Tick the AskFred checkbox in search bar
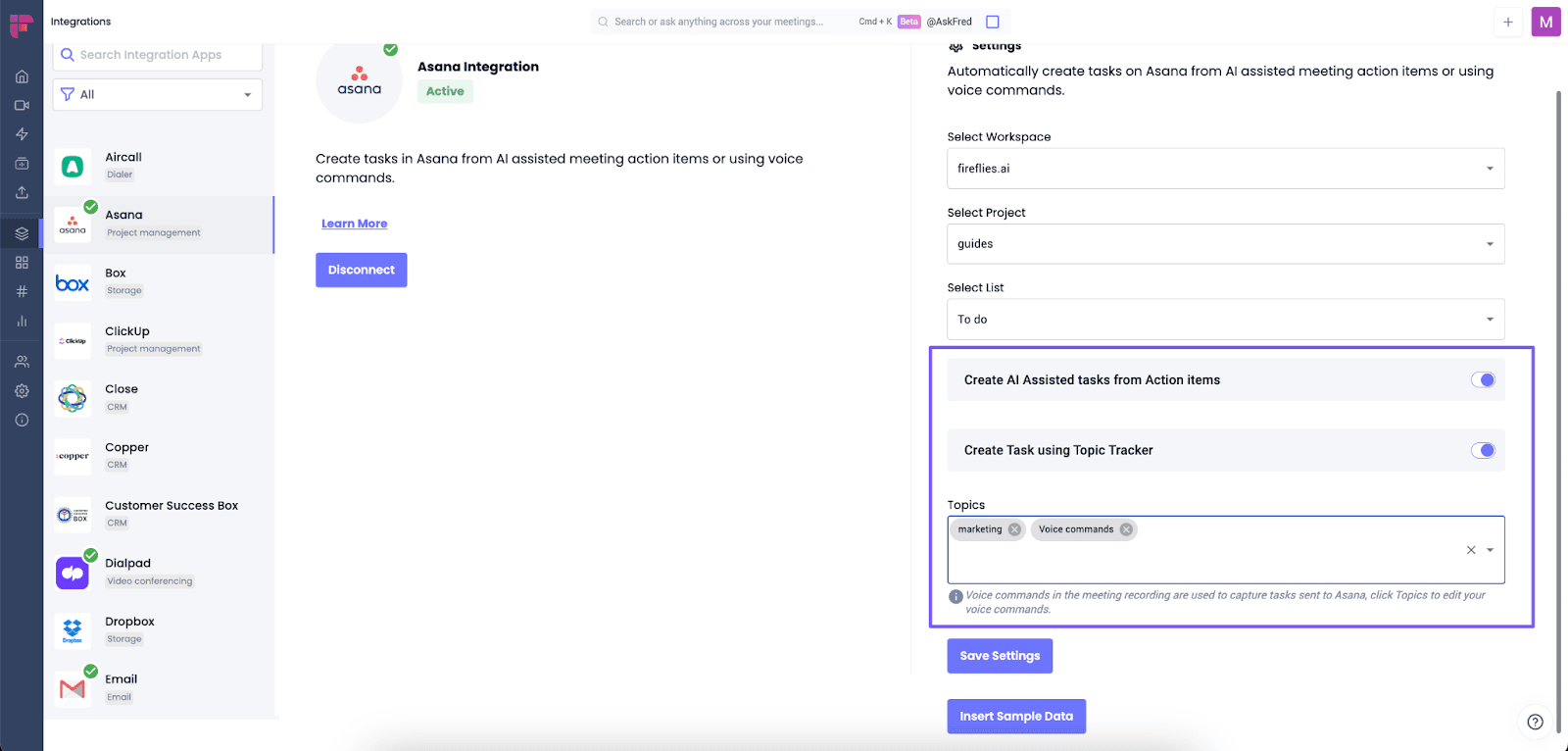 pyautogui.click(x=993, y=22)
